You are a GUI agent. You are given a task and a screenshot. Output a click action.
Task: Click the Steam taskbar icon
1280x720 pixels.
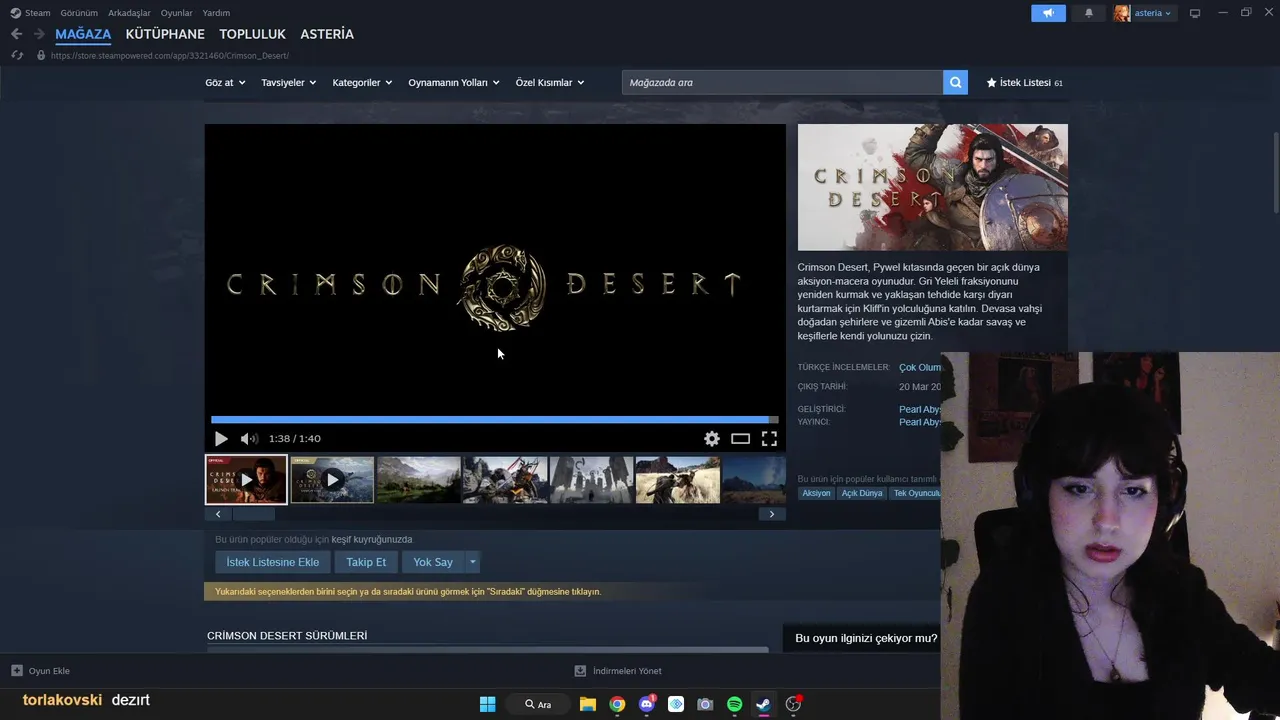coord(763,704)
